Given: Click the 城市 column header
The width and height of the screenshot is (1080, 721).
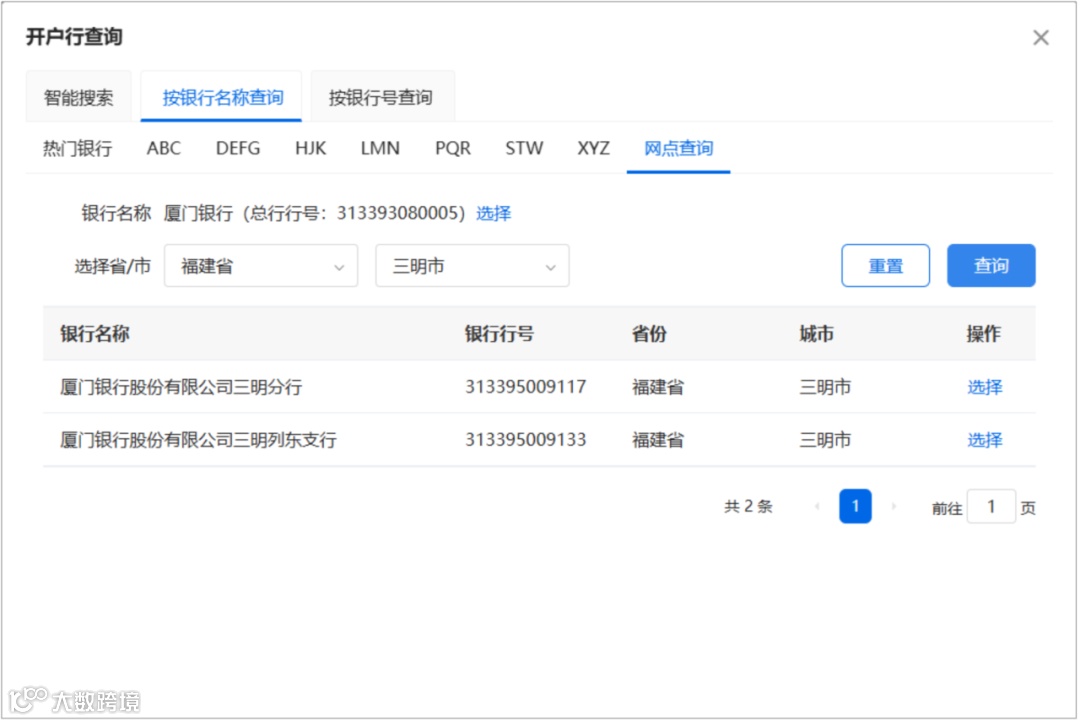Looking at the screenshot, I should pyautogui.click(x=816, y=334).
